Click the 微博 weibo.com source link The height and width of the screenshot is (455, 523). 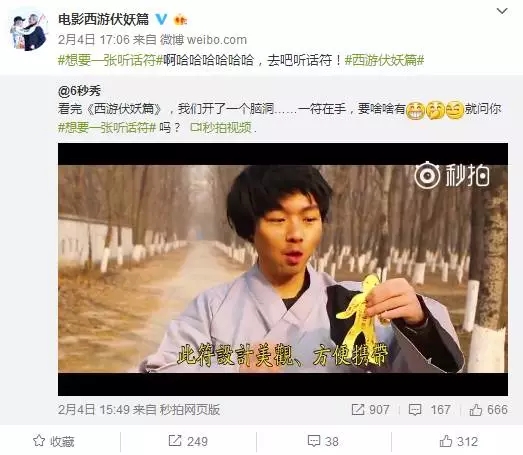(203, 40)
